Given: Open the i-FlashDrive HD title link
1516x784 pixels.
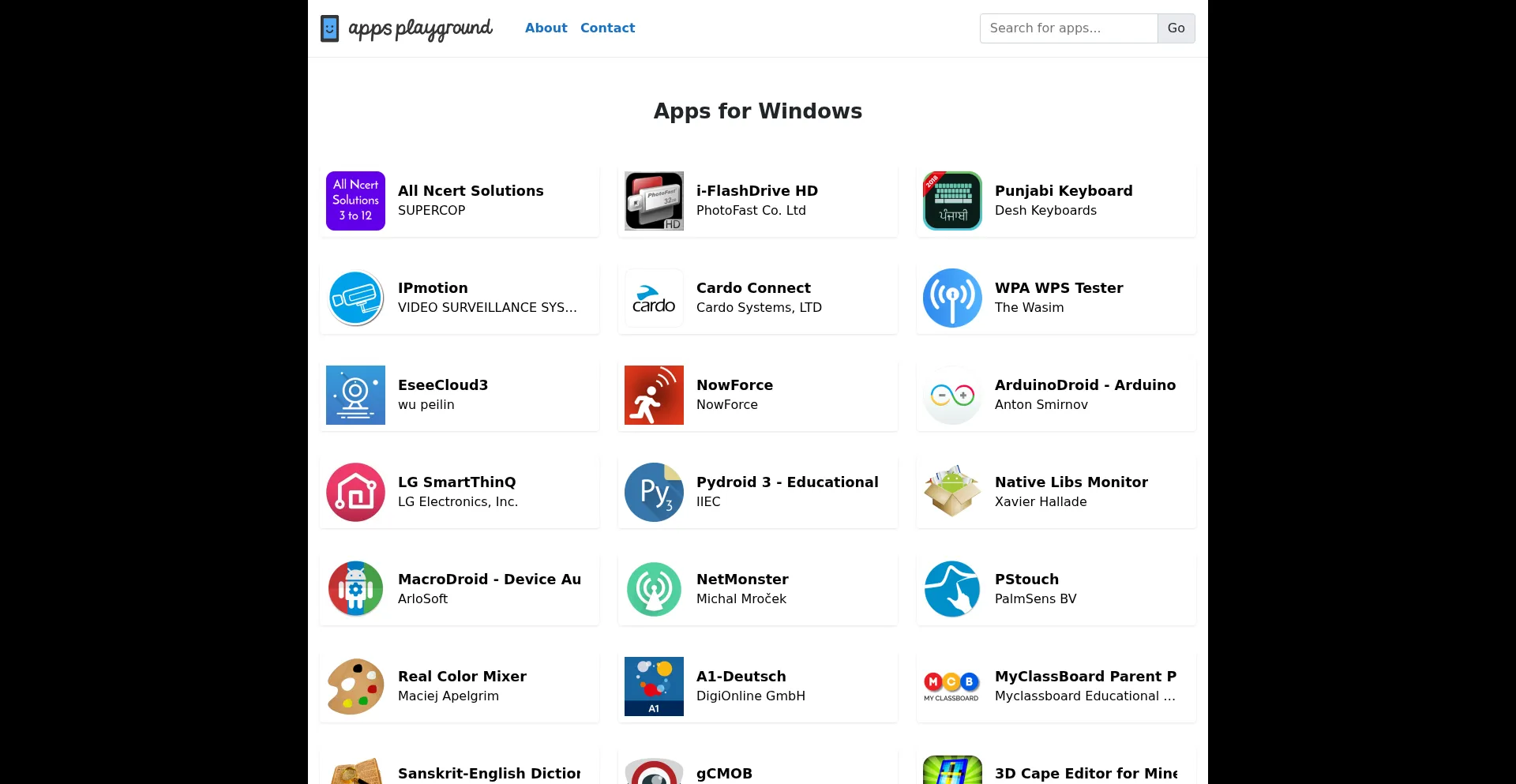Looking at the screenshot, I should [x=757, y=191].
